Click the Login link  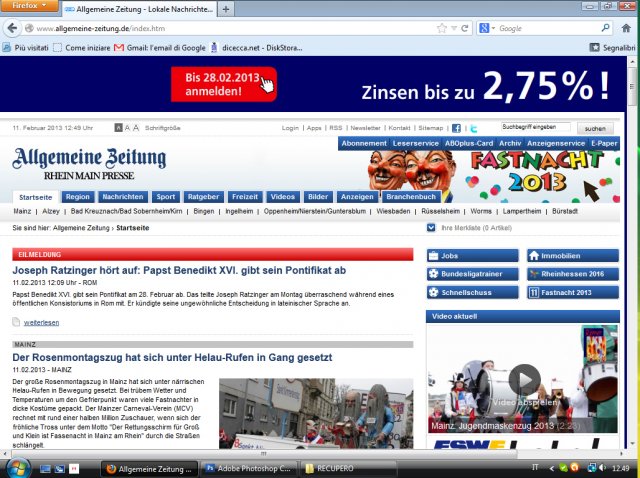tap(290, 128)
